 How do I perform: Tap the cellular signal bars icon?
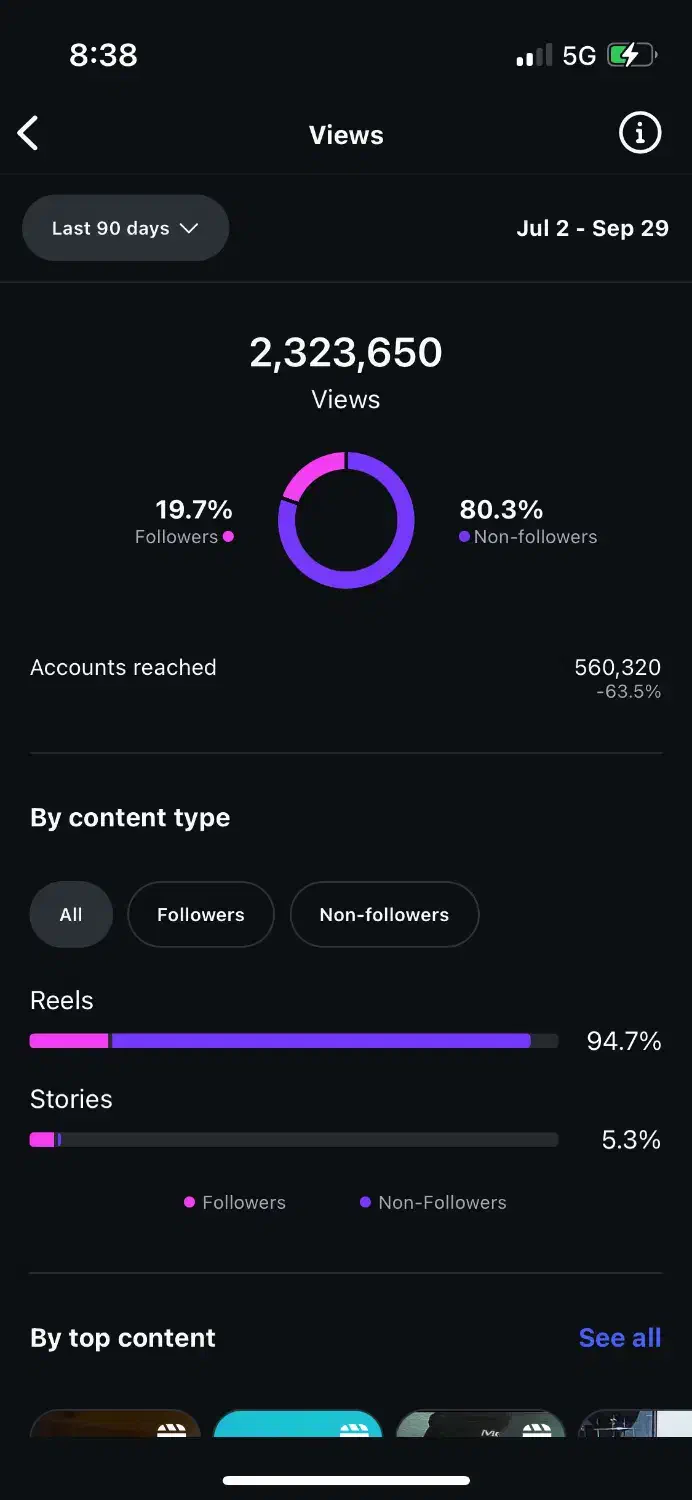click(x=534, y=56)
